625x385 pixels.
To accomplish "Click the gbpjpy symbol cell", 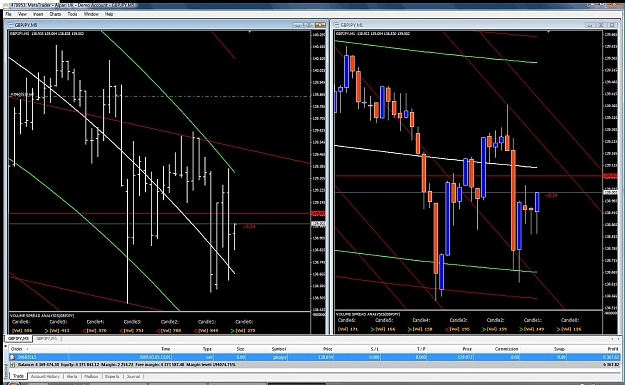I will [279, 357].
